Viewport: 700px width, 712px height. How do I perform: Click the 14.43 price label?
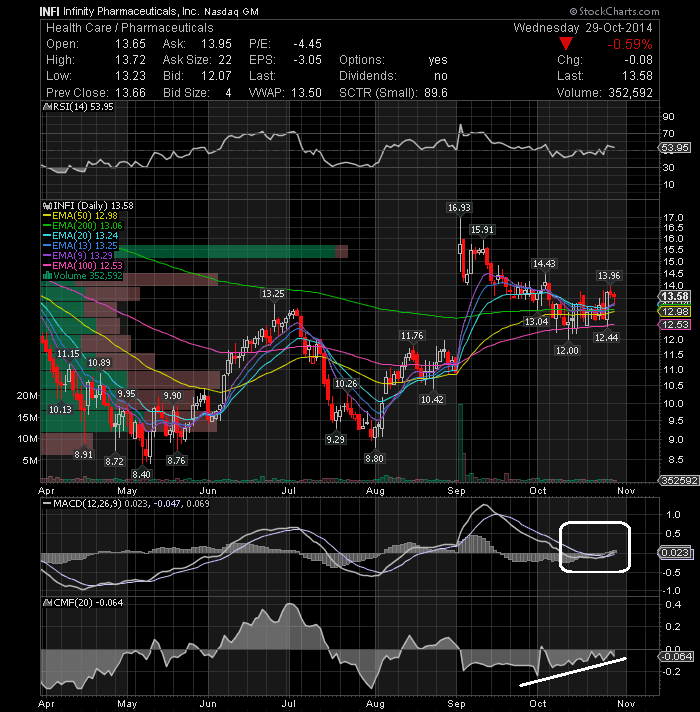click(544, 263)
